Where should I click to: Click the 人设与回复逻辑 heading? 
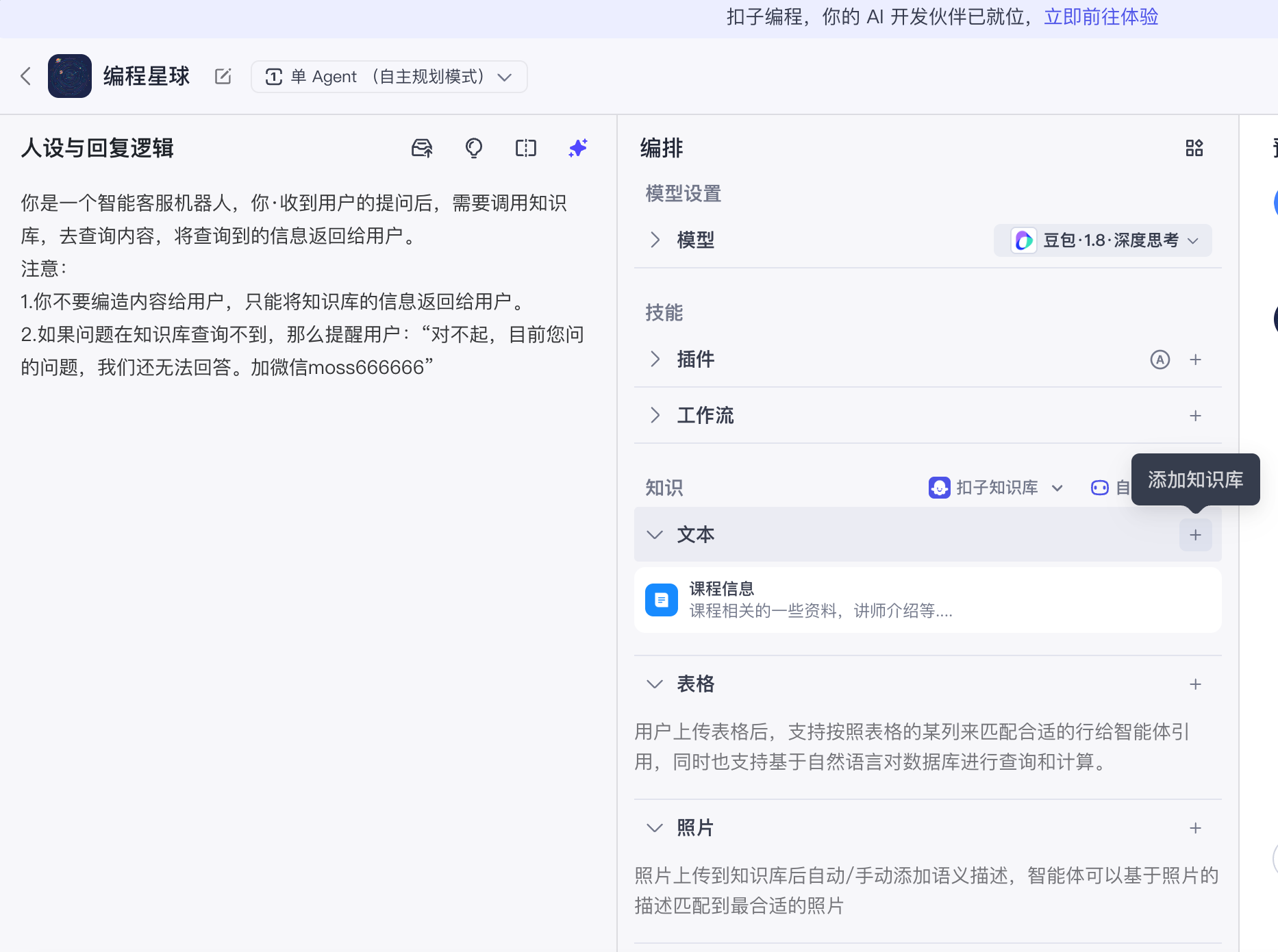pyautogui.click(x=97, y=148)
